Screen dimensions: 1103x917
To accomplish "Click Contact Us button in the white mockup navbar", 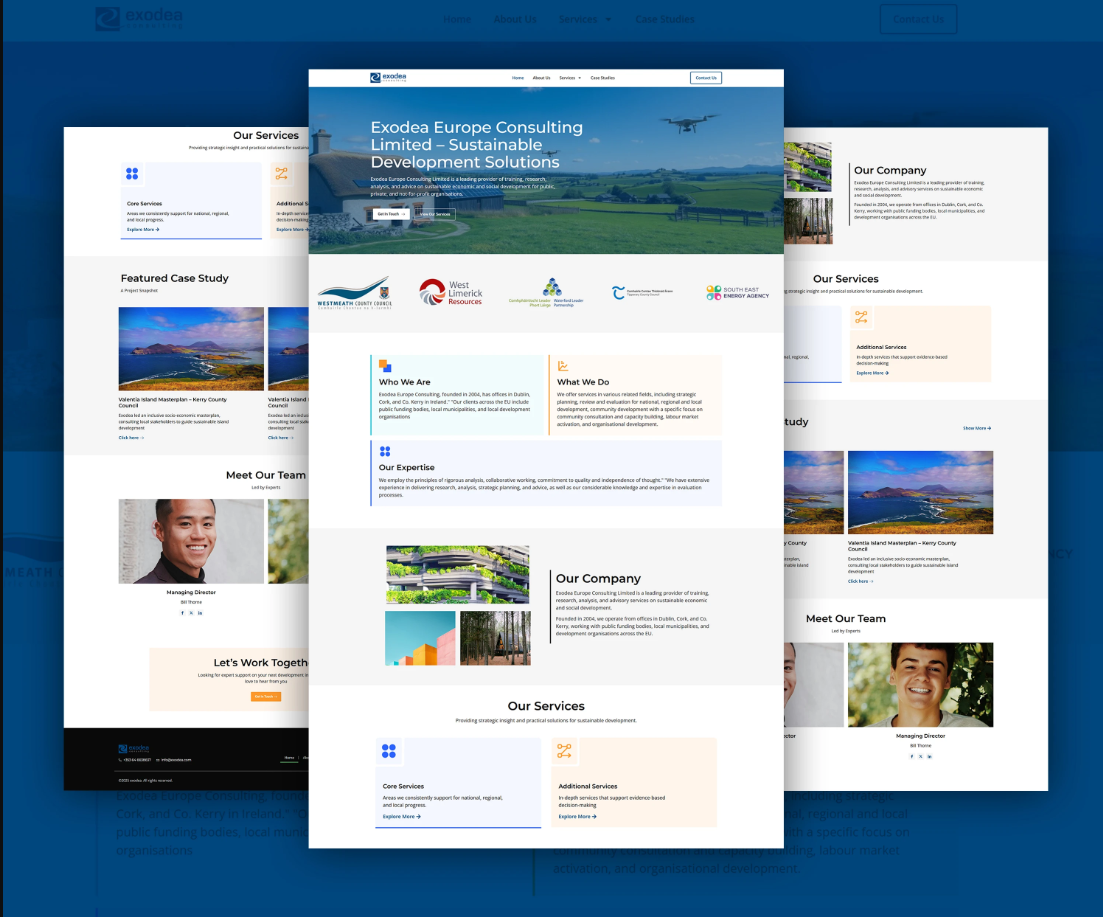I will pyautogui.click(x=706, y=78).
